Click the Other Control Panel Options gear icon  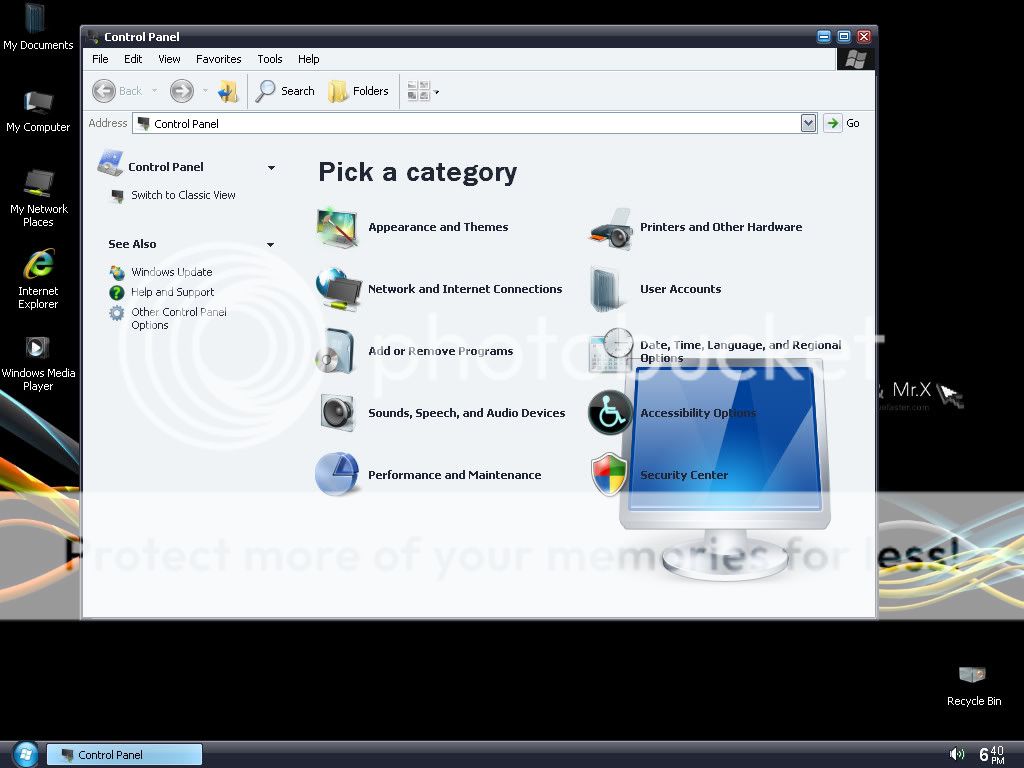[116, 313]
